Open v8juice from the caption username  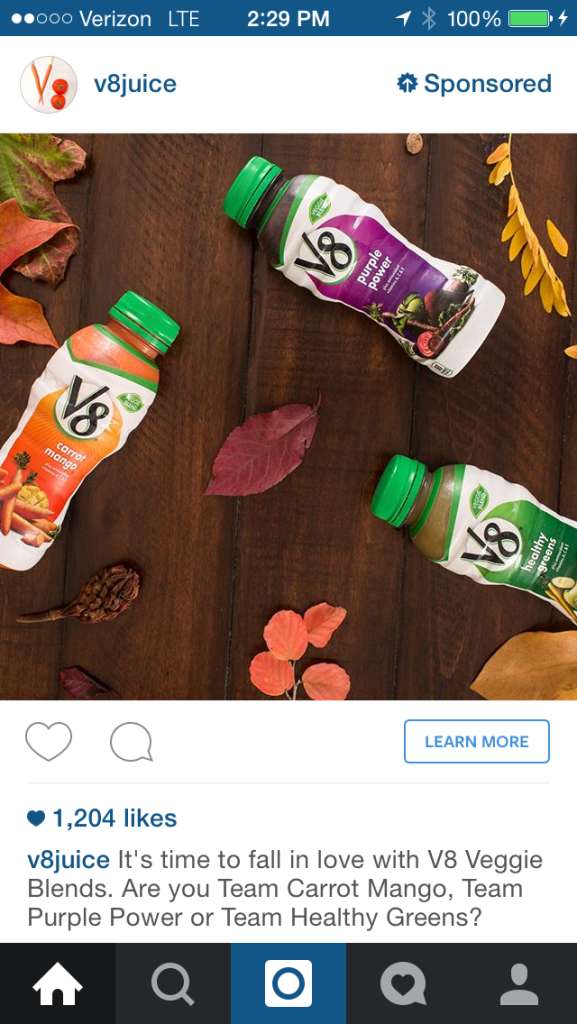[x=69, y=860]
